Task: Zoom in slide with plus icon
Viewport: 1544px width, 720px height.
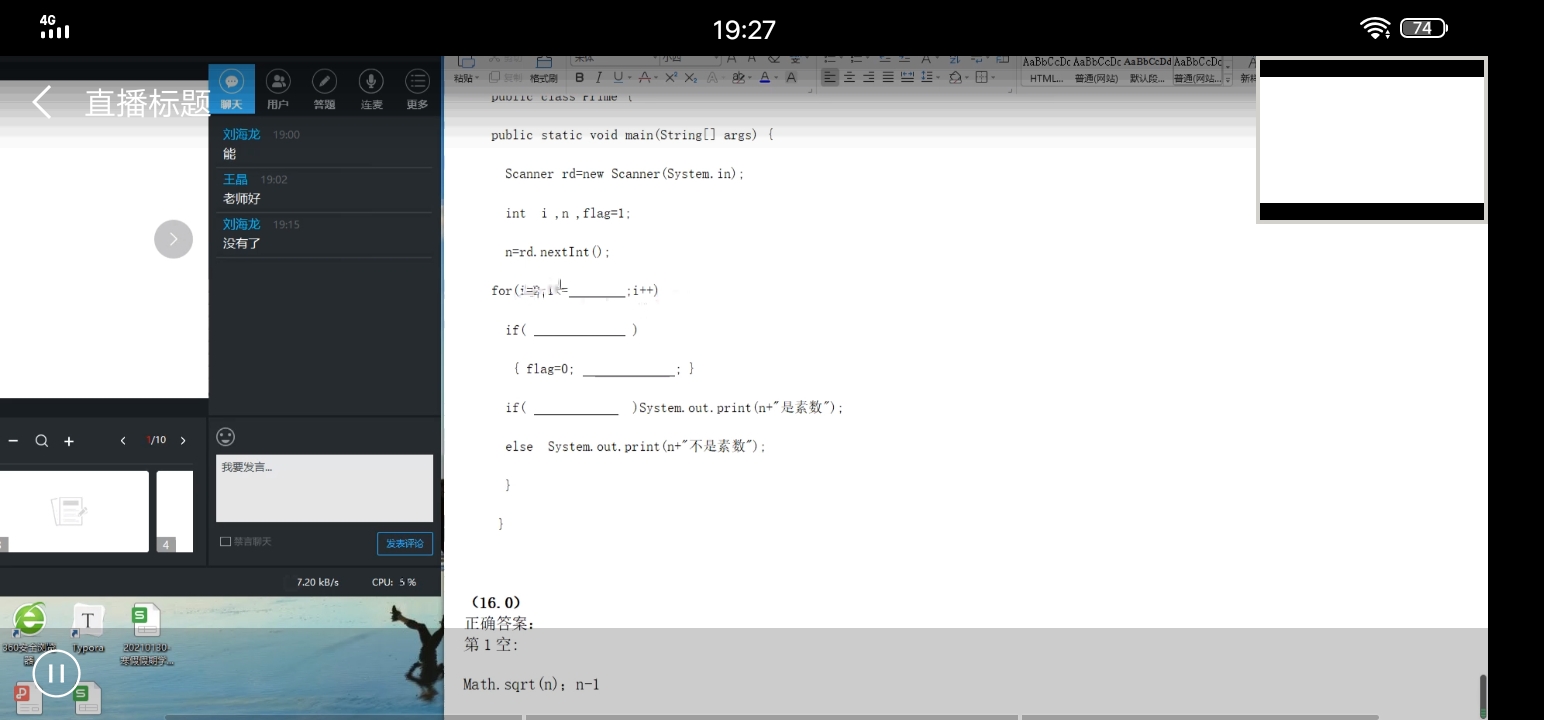Action: (x=69, y=441)
